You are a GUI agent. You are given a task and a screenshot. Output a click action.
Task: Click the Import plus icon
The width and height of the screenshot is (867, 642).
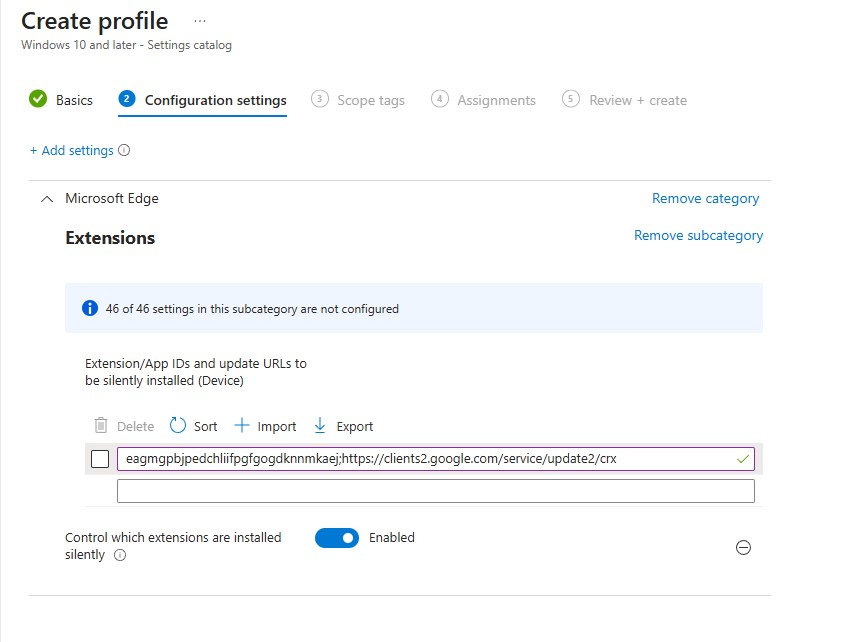(241, 425)
